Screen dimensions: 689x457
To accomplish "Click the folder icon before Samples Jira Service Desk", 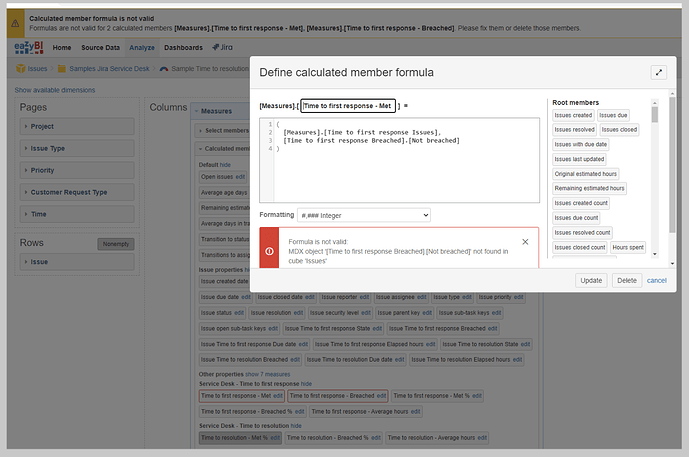I will (x=62, y=69).
